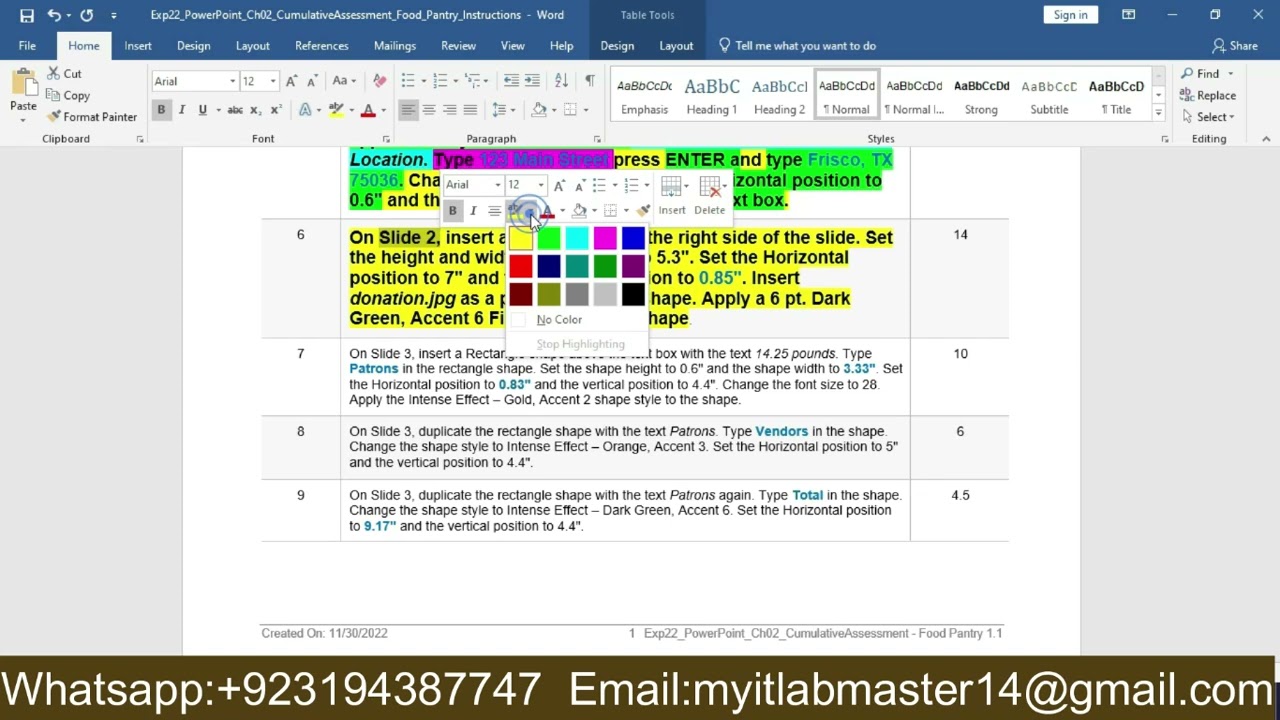
Task: Switch to the Mailings tab
Action: tap(395, 46)
